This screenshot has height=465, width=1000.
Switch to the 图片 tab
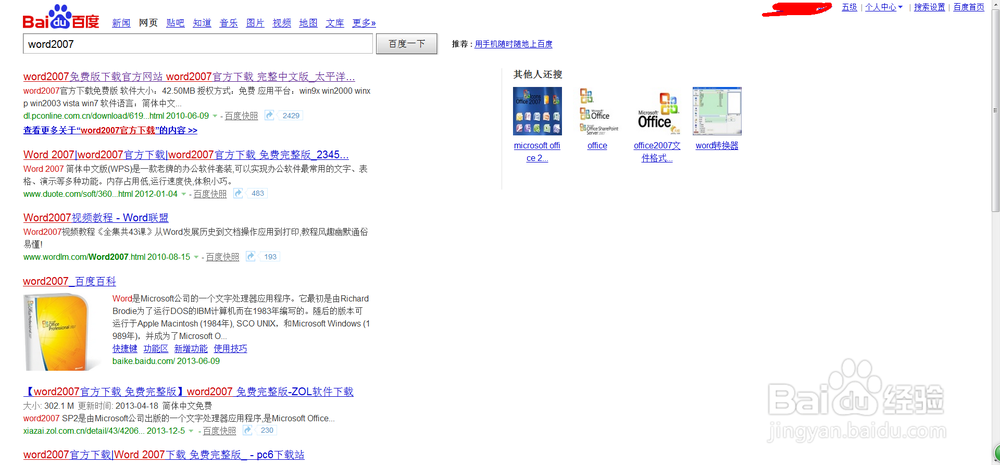coord(255,23)
